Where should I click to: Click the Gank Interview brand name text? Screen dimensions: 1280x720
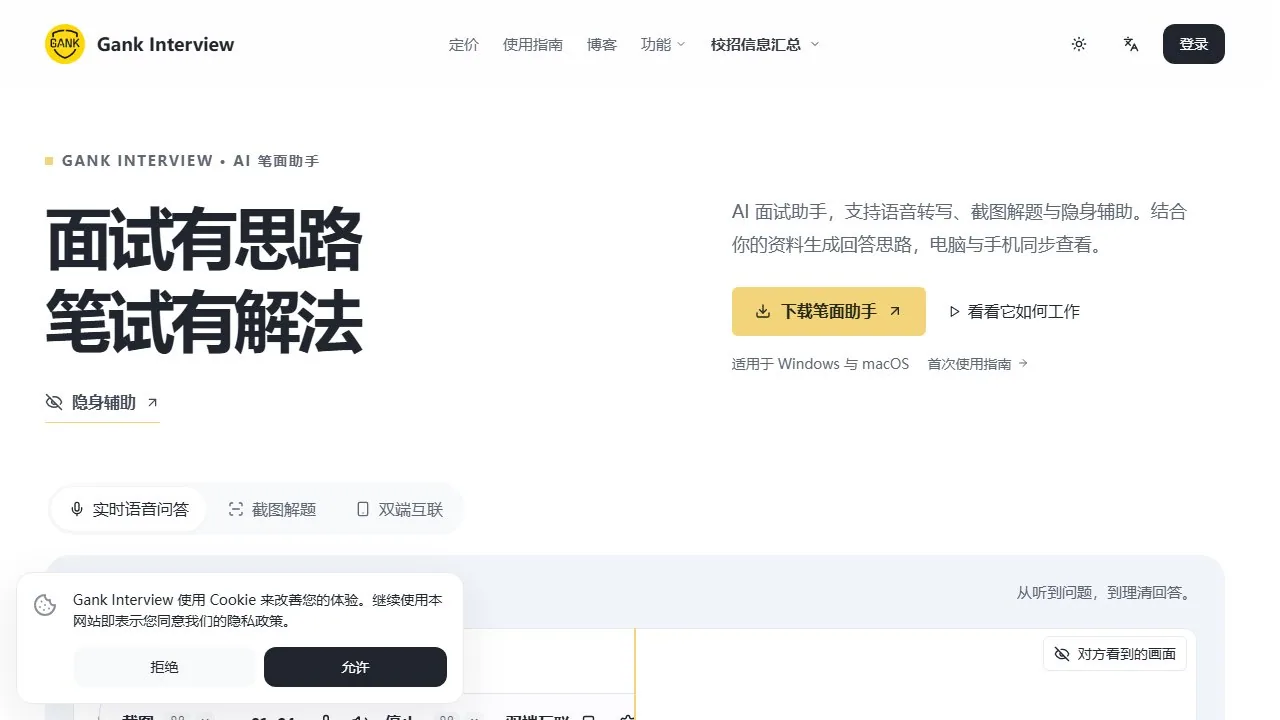pos(166,44)
